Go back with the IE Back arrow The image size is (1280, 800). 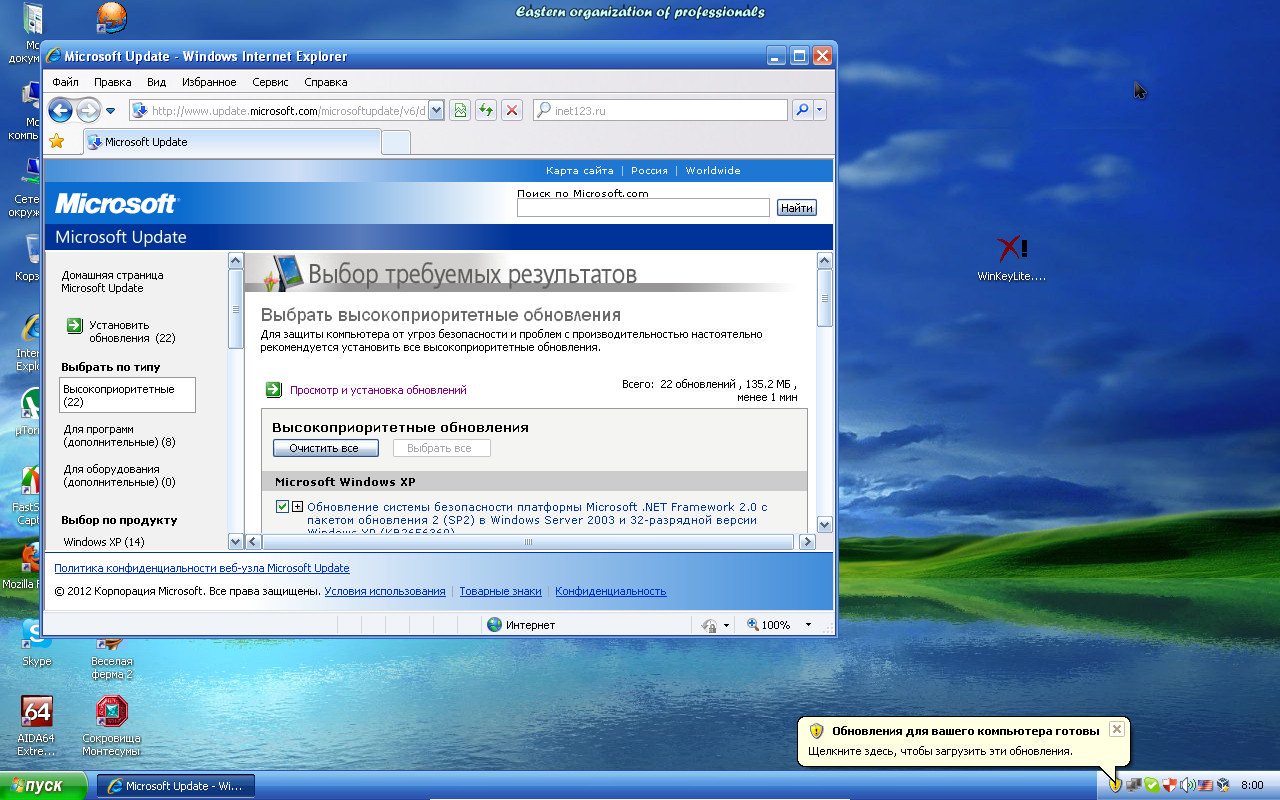[60, 110]
